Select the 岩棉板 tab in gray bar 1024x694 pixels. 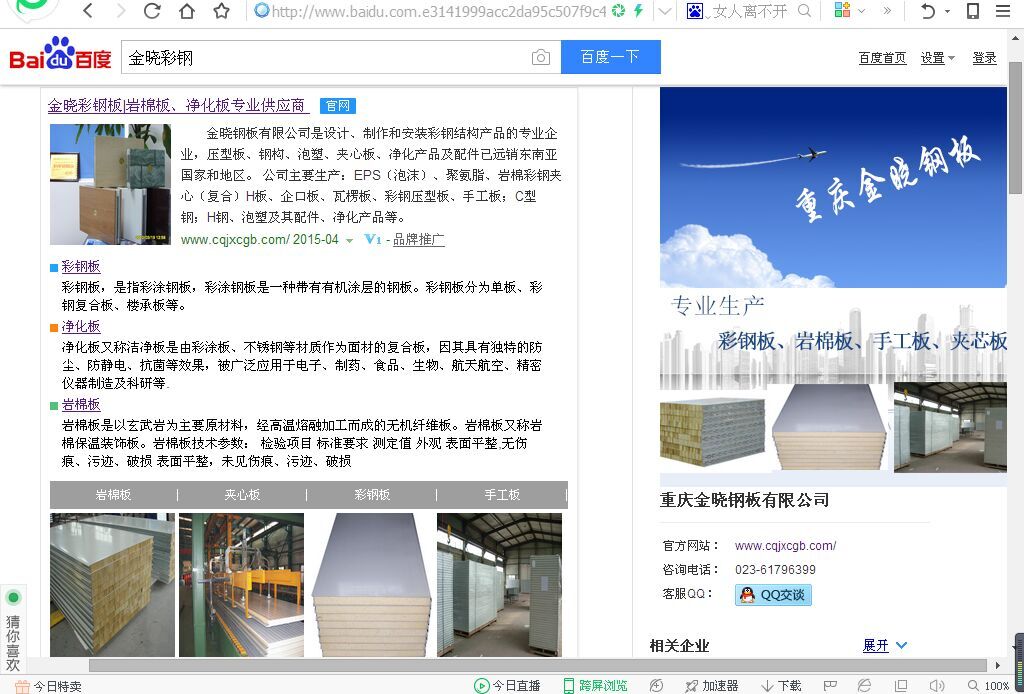(114, 495)
